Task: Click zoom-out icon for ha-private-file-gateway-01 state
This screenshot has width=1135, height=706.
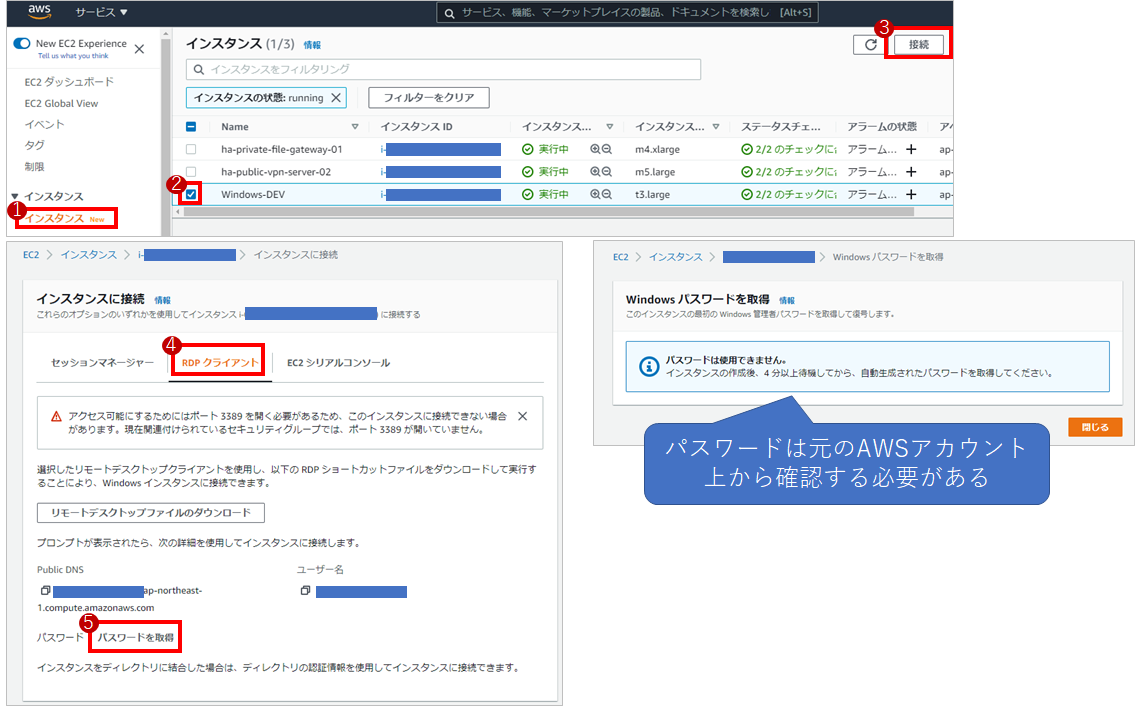Action: coord(607,149)
